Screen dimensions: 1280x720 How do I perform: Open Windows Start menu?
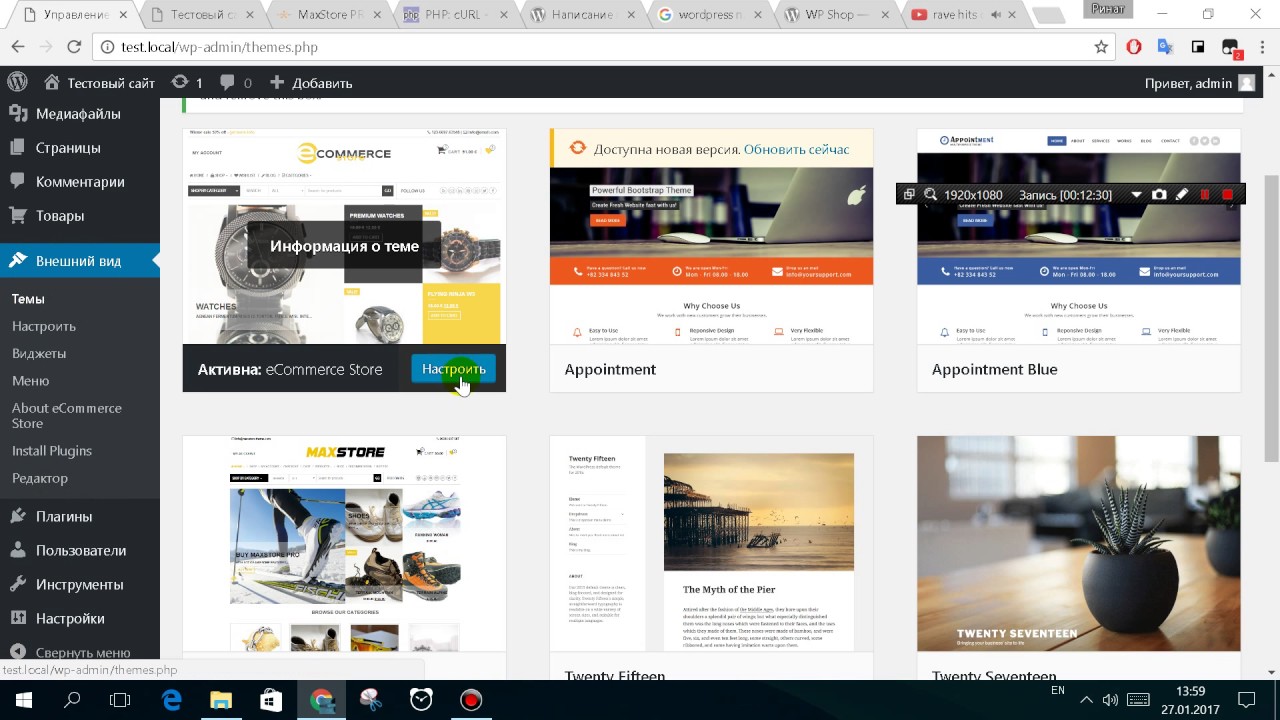(x=23, y=700)
